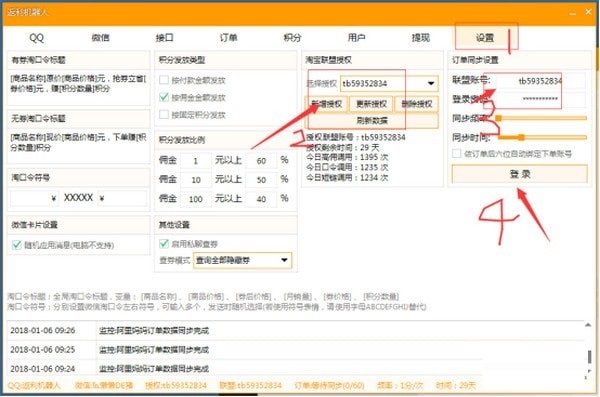Click the percentage field showing 50
The height and width of the screenshot is (397, 600).
click(x=261, y=180)
